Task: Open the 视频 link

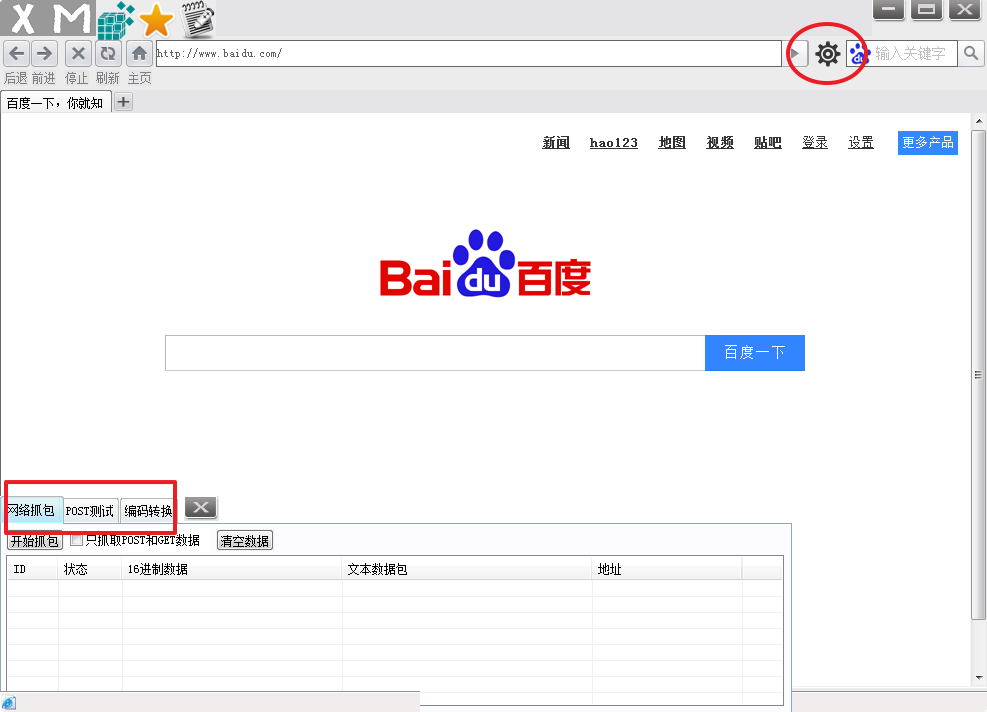Action: (720, 143)
